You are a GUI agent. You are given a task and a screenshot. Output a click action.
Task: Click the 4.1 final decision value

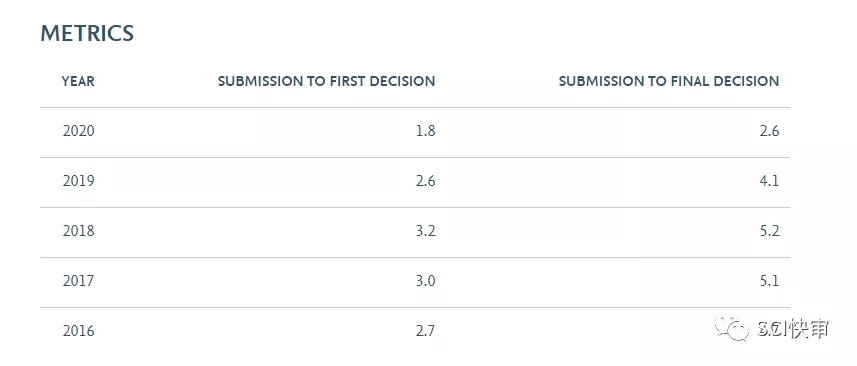pyautogui.click(x=770, y=181)
